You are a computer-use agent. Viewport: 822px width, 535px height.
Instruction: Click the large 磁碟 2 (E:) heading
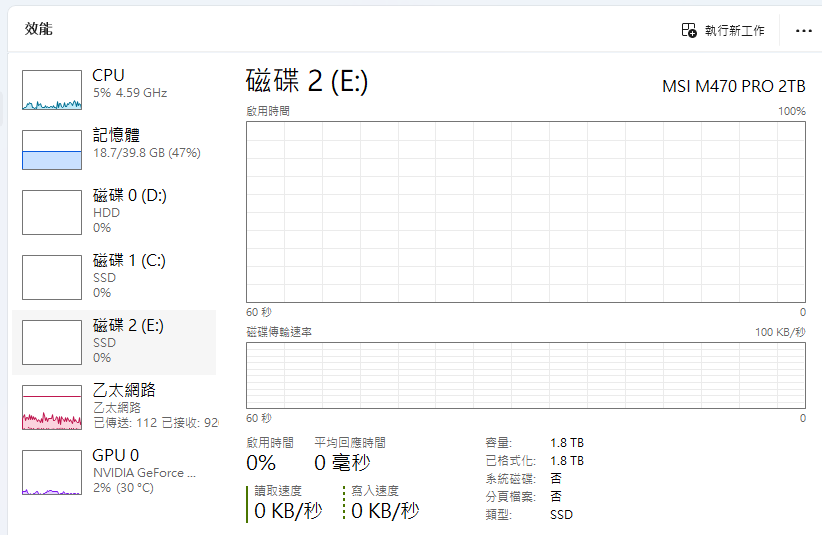click(x=307, y=82)
